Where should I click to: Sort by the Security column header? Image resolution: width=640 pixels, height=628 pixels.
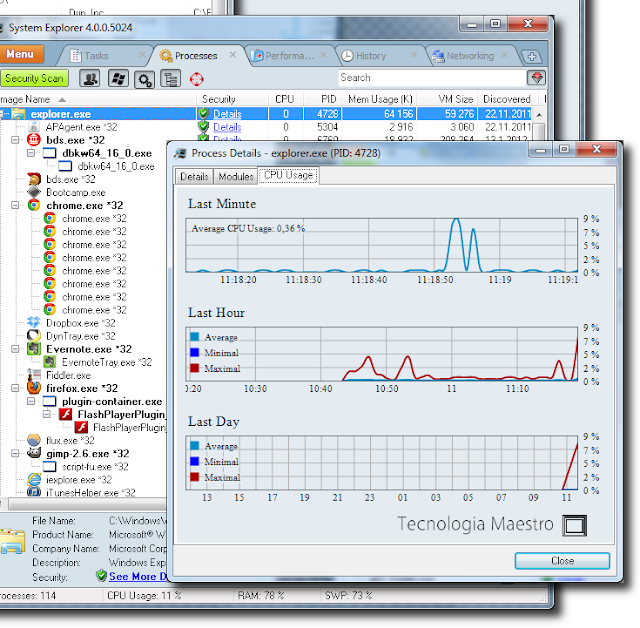click(233, 99)
